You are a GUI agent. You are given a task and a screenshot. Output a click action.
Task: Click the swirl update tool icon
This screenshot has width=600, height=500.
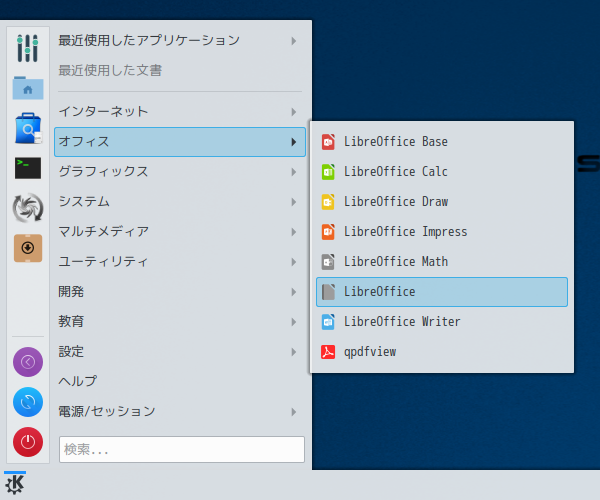[28, 208]
